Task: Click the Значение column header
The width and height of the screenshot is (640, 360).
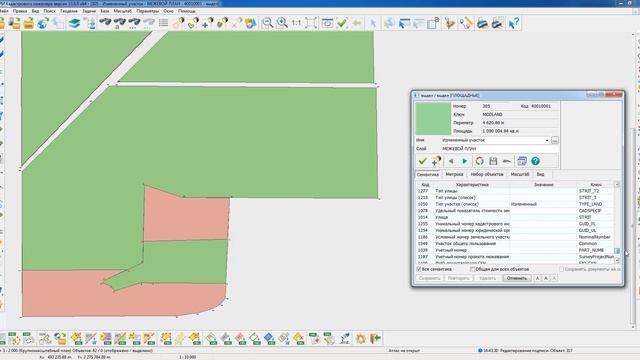Action: pyautogui.click(x=544, y=185)
